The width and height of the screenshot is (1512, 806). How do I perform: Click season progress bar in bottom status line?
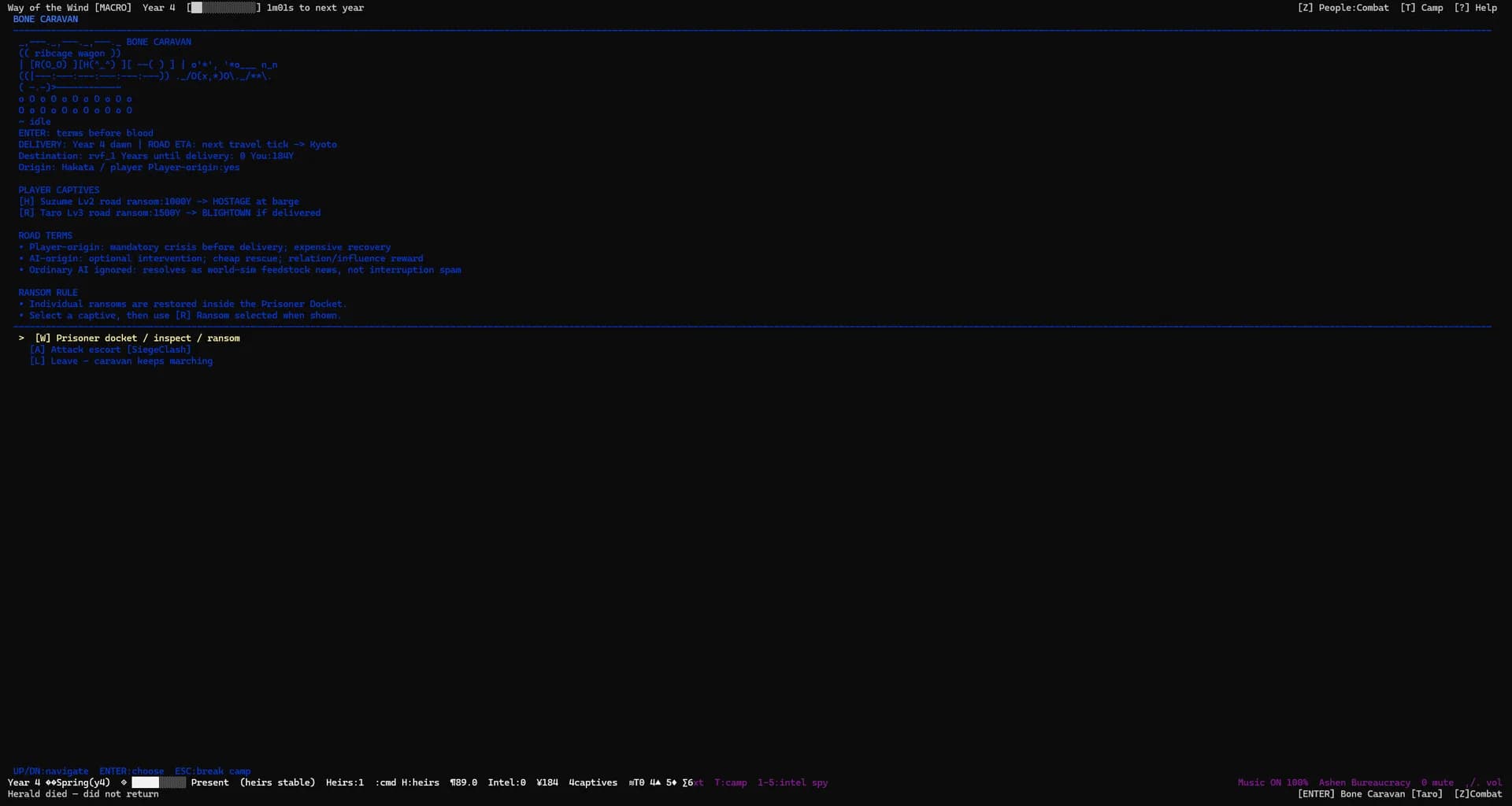point(158,783)
